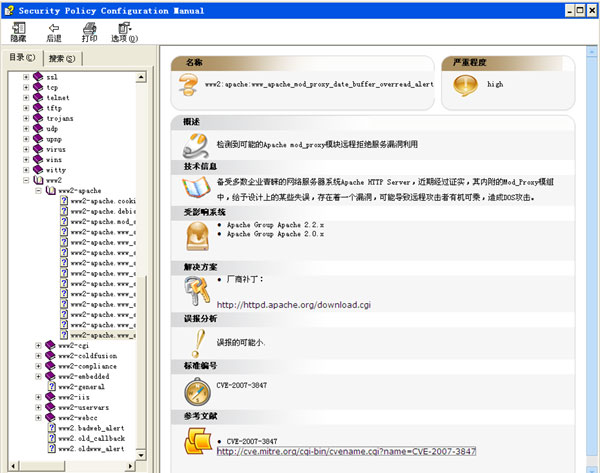Click the book technical info icon
600x473 pixels.
coord(197,188)
